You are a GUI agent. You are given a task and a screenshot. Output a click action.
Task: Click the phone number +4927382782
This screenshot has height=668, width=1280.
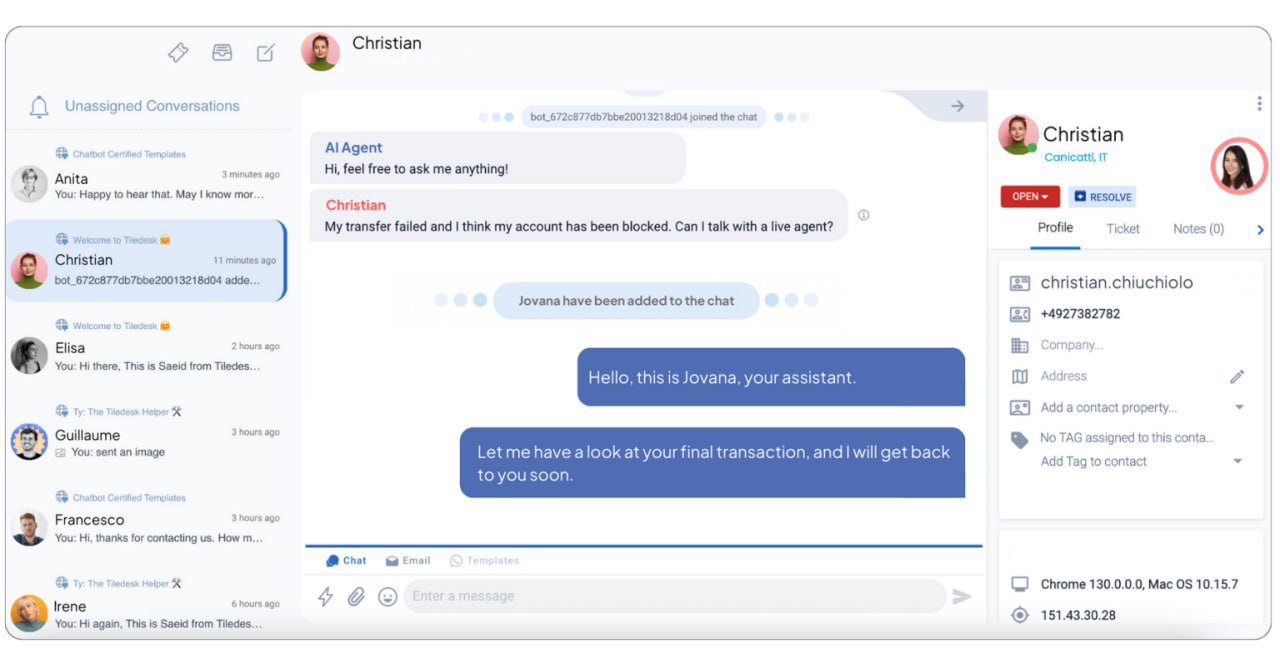pyautogui.click(x=1080, y=314)
